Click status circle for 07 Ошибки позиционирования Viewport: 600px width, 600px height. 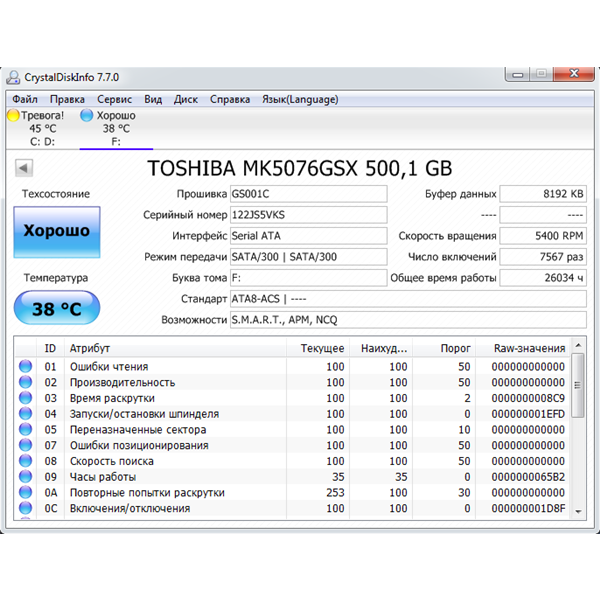click(x=26, y=445)
